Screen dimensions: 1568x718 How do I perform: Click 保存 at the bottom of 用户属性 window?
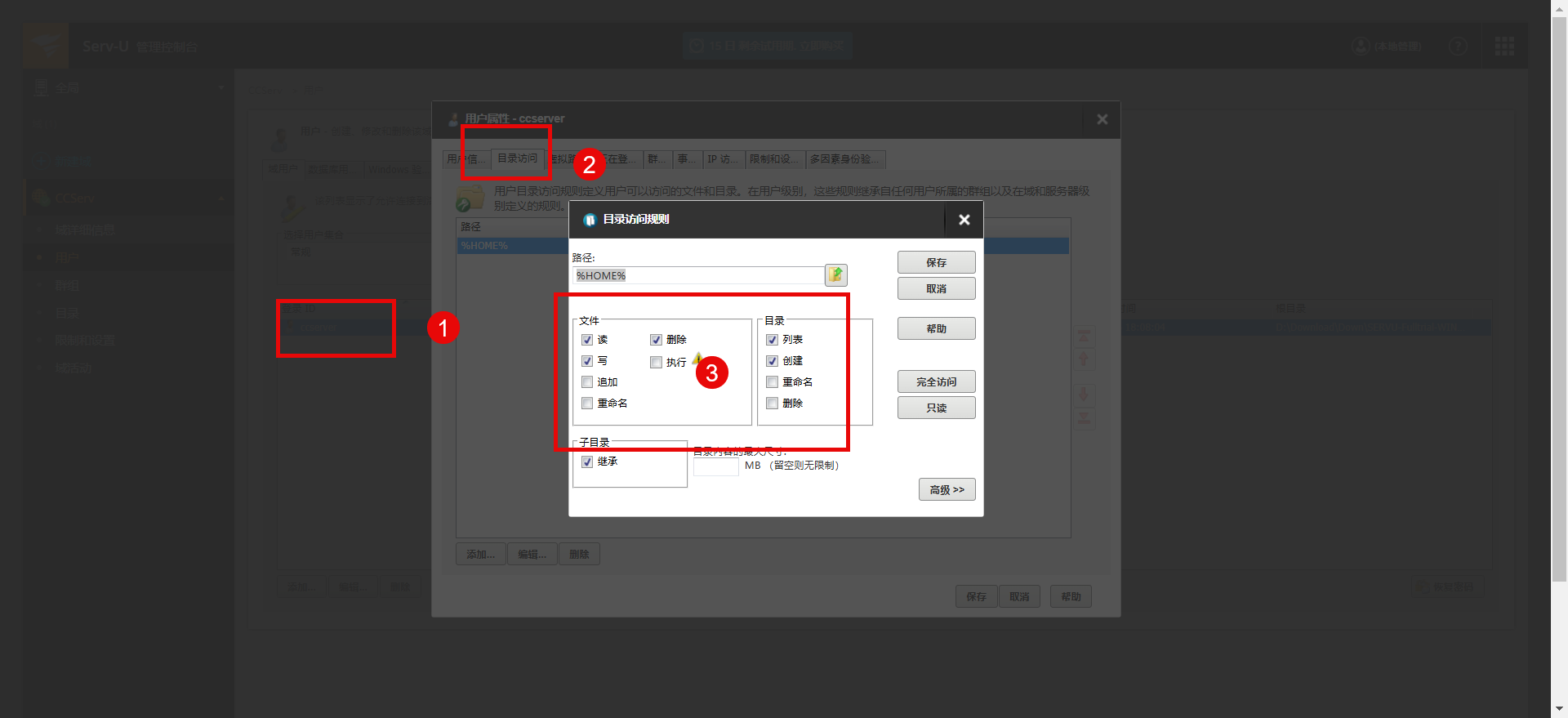[x=977, y=596]
